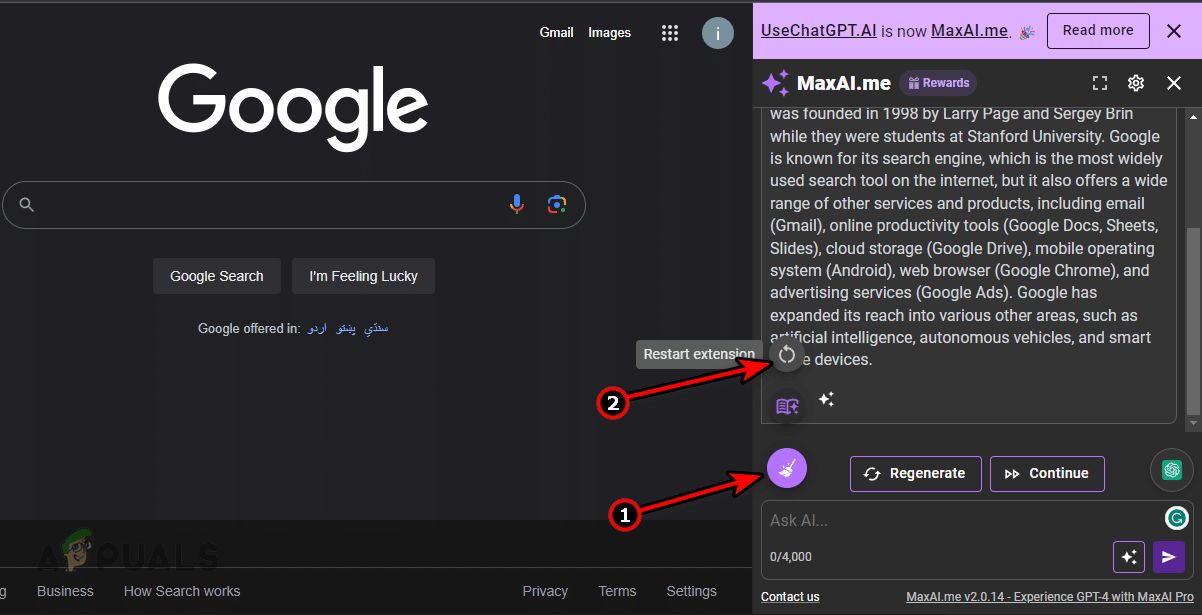
Task: Click the Read more button
Action: tap(1098, 31)
